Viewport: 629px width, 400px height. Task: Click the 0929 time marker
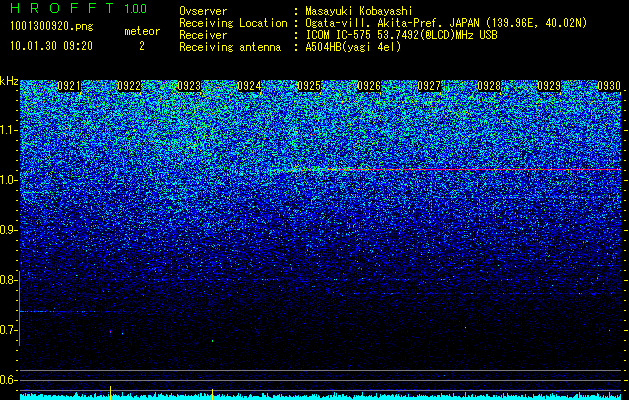tap(549, 86)
